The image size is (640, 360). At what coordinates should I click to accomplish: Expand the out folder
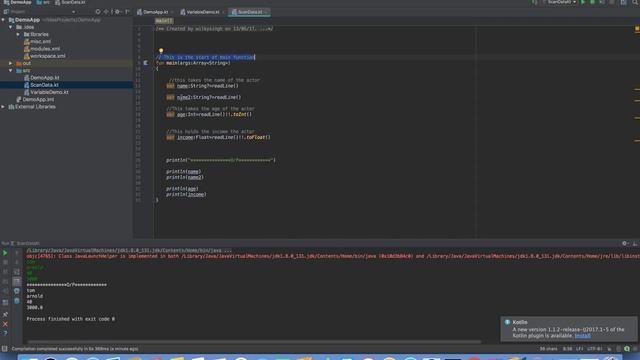pyautogui.click(x=11, y=63)
